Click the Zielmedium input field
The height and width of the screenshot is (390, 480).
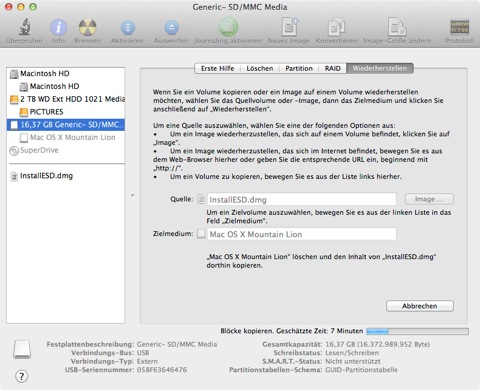(302, 234)
